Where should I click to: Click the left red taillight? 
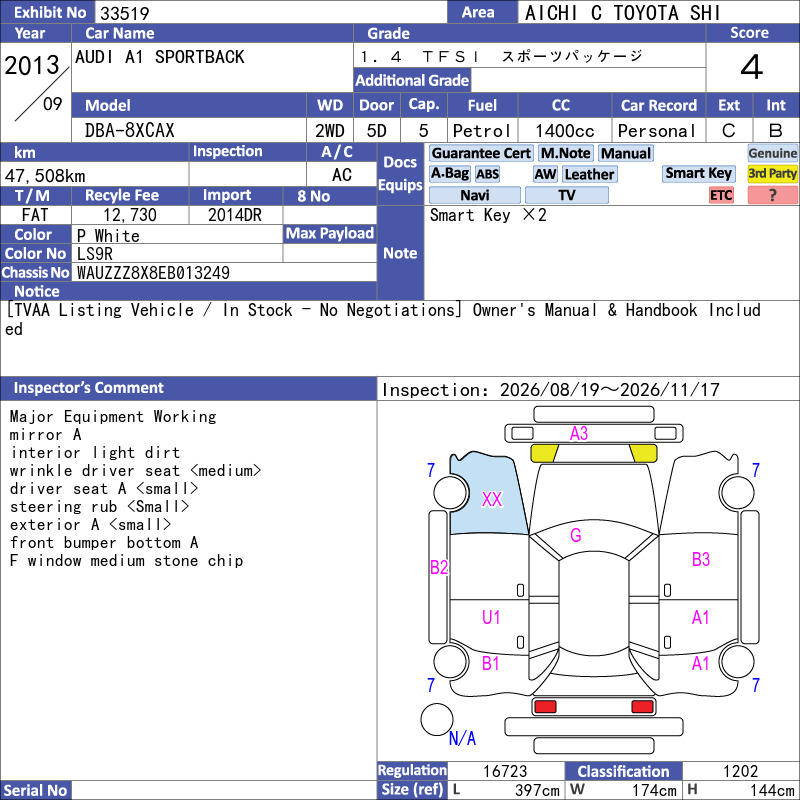pyautogui.click(x=545, y=707)
